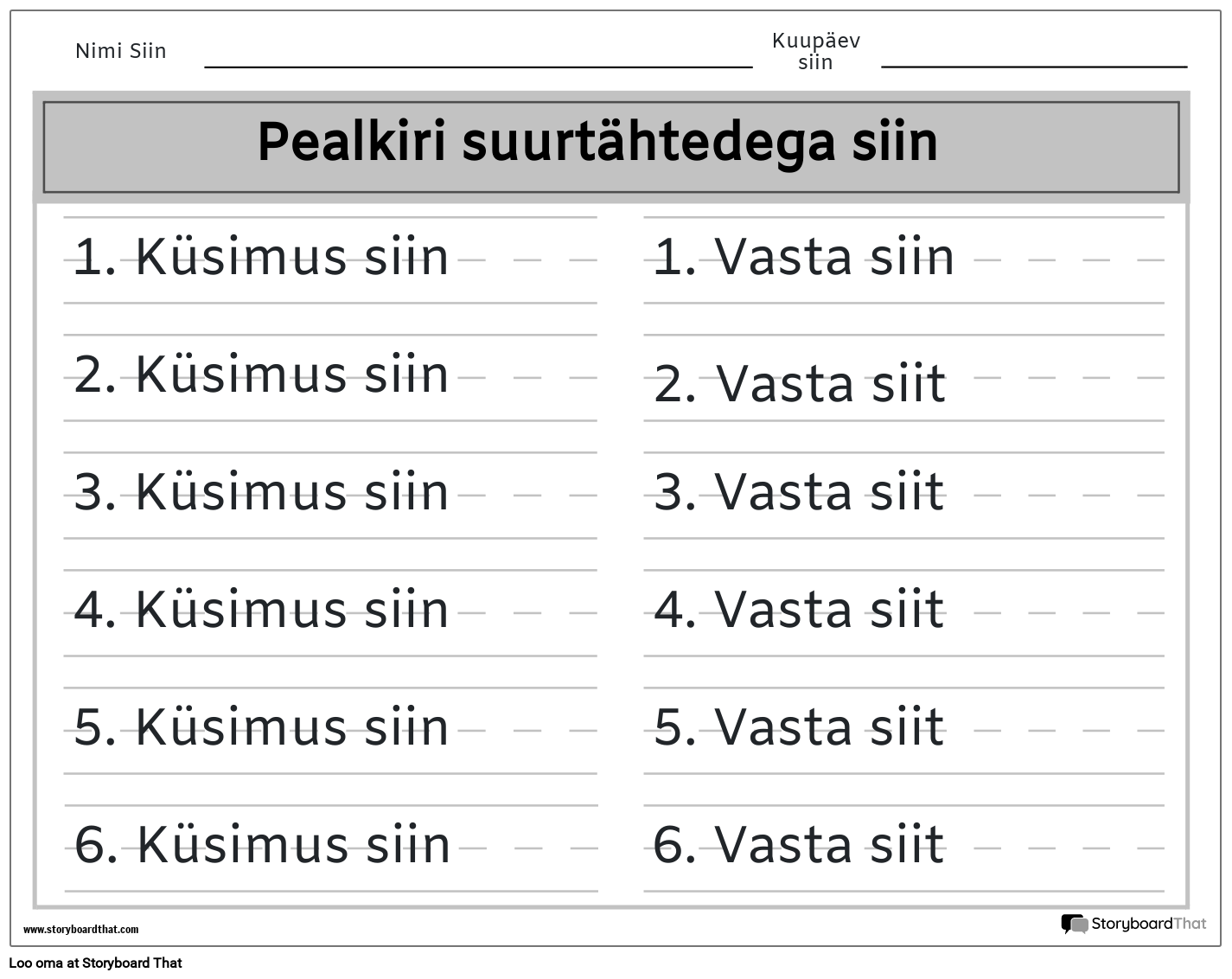Click the 1. Vasta siin answer
The width and height of the screenshot is (1232, 979).
tap(803, 257)
